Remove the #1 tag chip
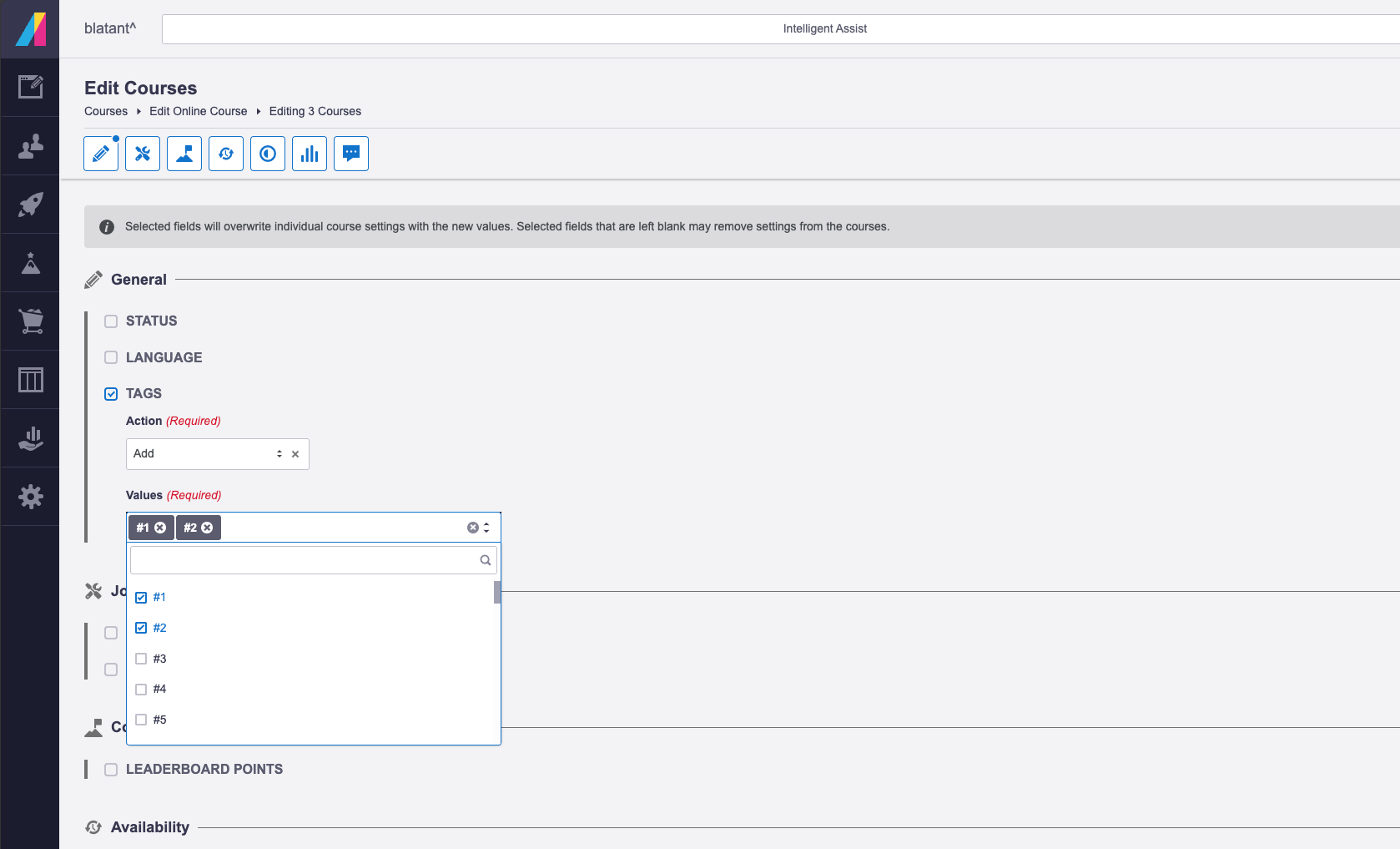 (160, 528)
